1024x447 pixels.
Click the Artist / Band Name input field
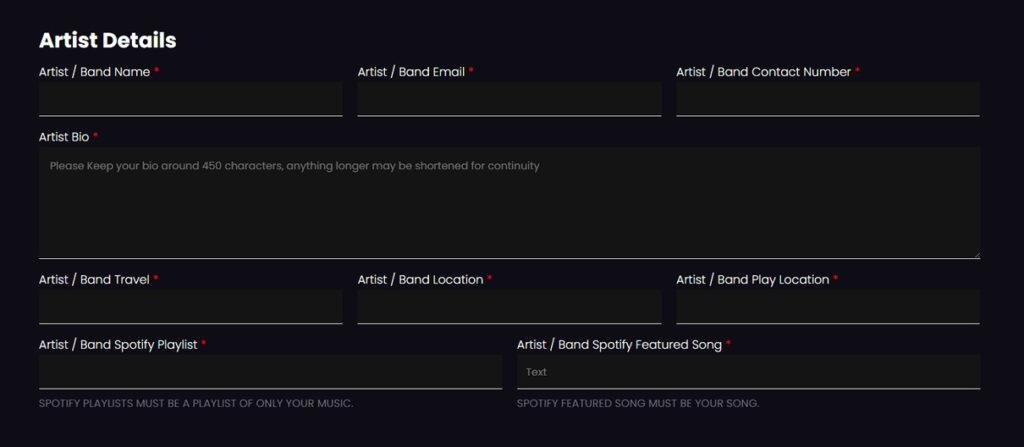[190, 99]
